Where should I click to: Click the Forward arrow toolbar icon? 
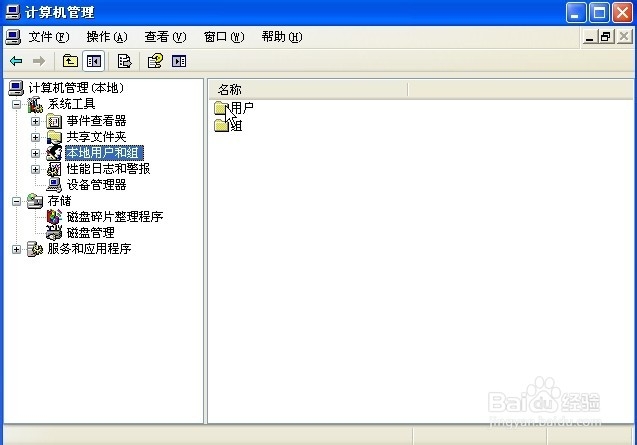39,61
